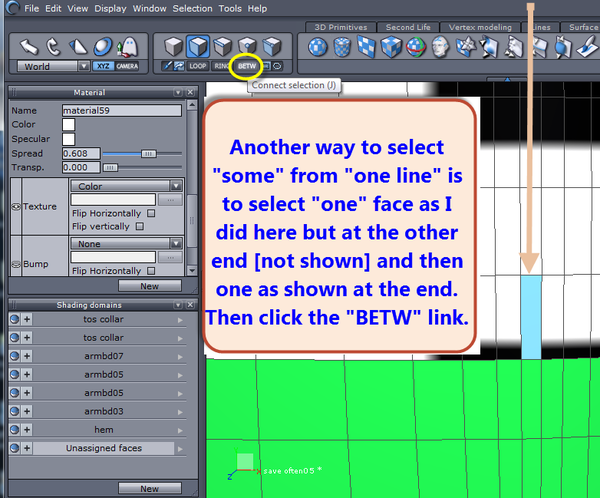Click the LOOP selection button
Viewport: 600px width, 498px height.
point(197,66)
